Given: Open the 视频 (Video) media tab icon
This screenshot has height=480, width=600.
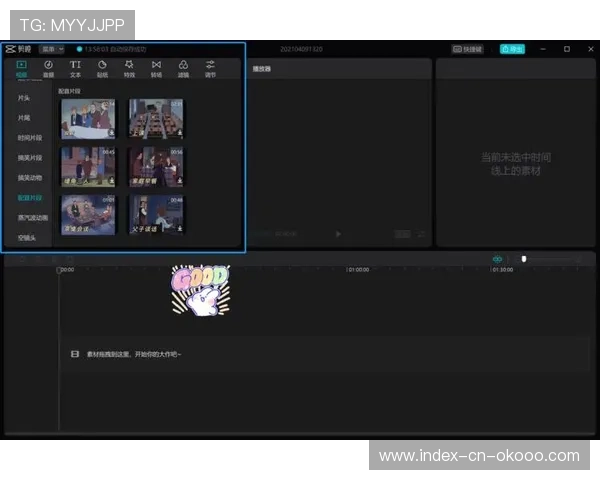Looking at the screenshot, I should (x=21, y=68).
